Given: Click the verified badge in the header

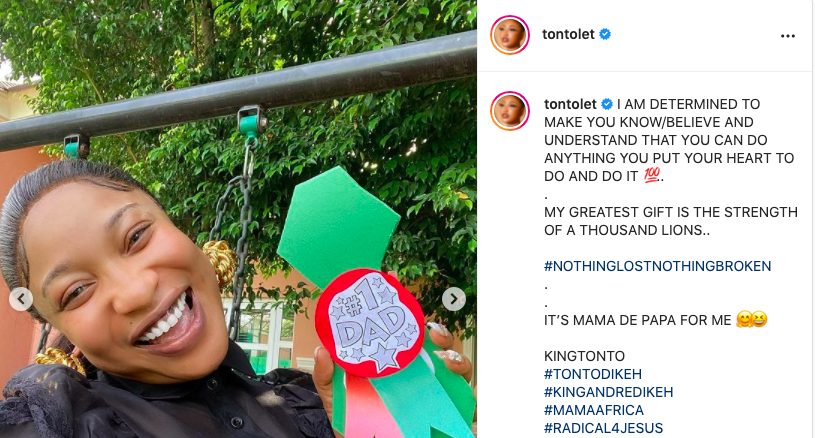Looking at the screenshot, I should pos(605,34).
